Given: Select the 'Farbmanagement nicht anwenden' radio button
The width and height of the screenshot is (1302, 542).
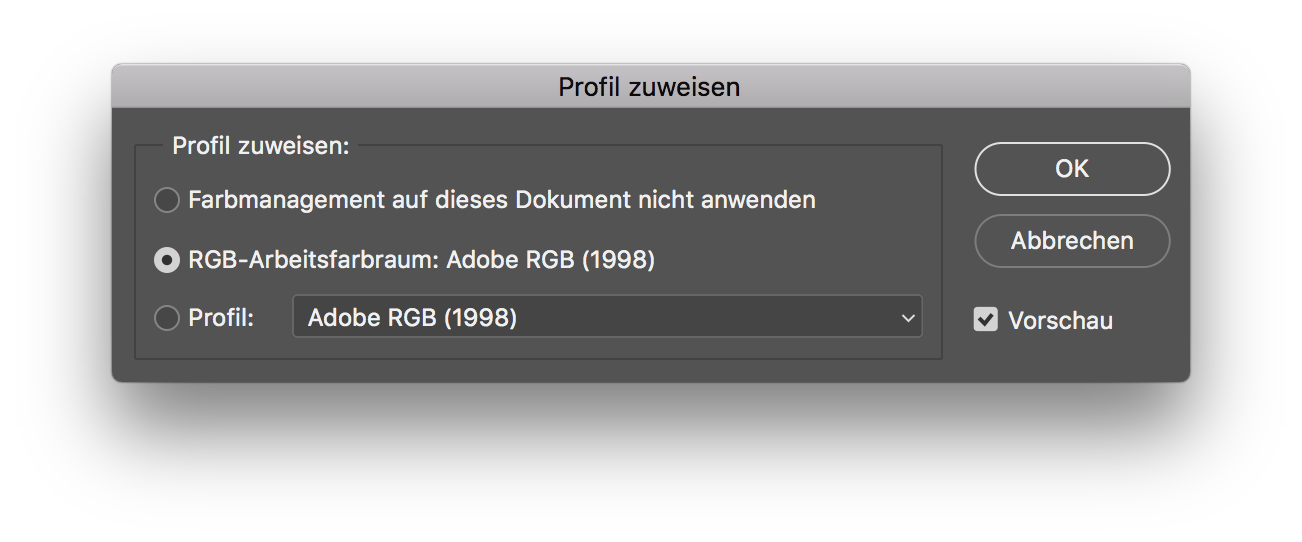Looking at the screenshot, I should (166, 200).
